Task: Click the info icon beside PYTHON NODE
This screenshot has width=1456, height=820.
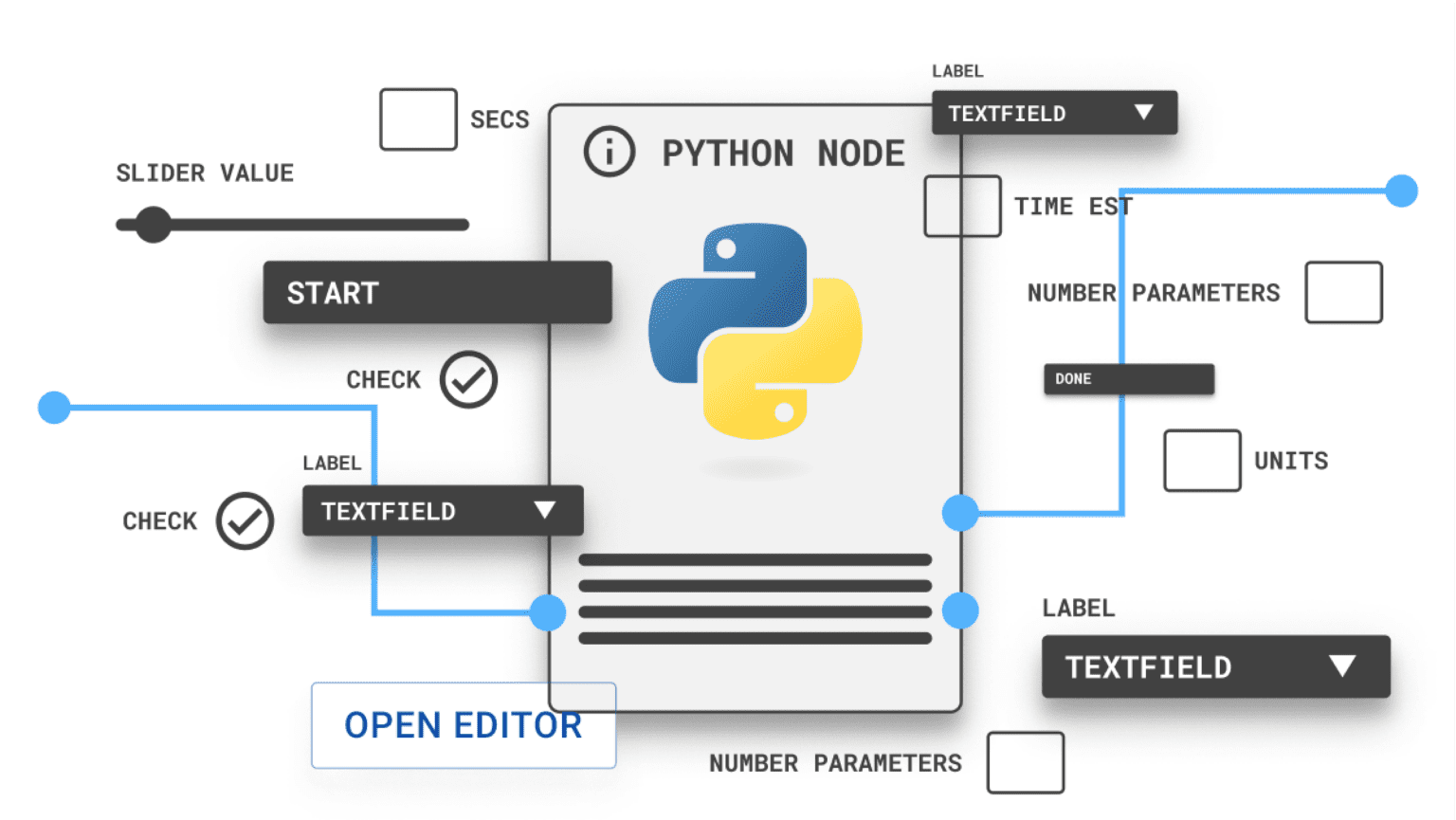Action: pyautogui.click(x=609, y=152)
